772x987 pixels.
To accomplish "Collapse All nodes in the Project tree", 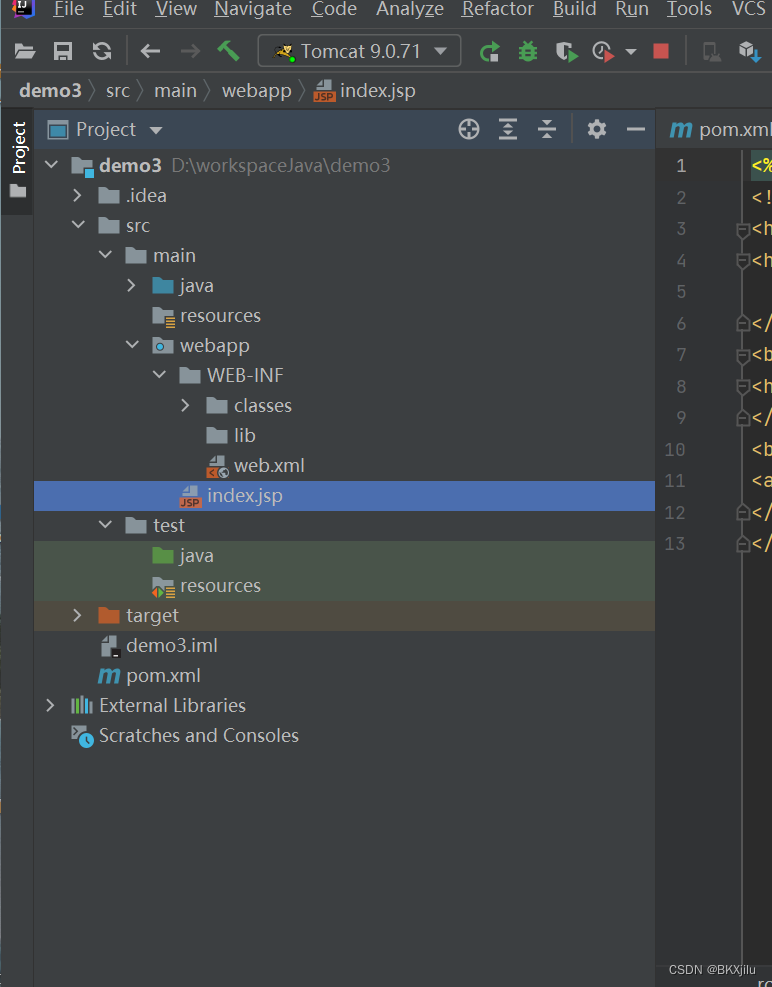I will 546,129.
